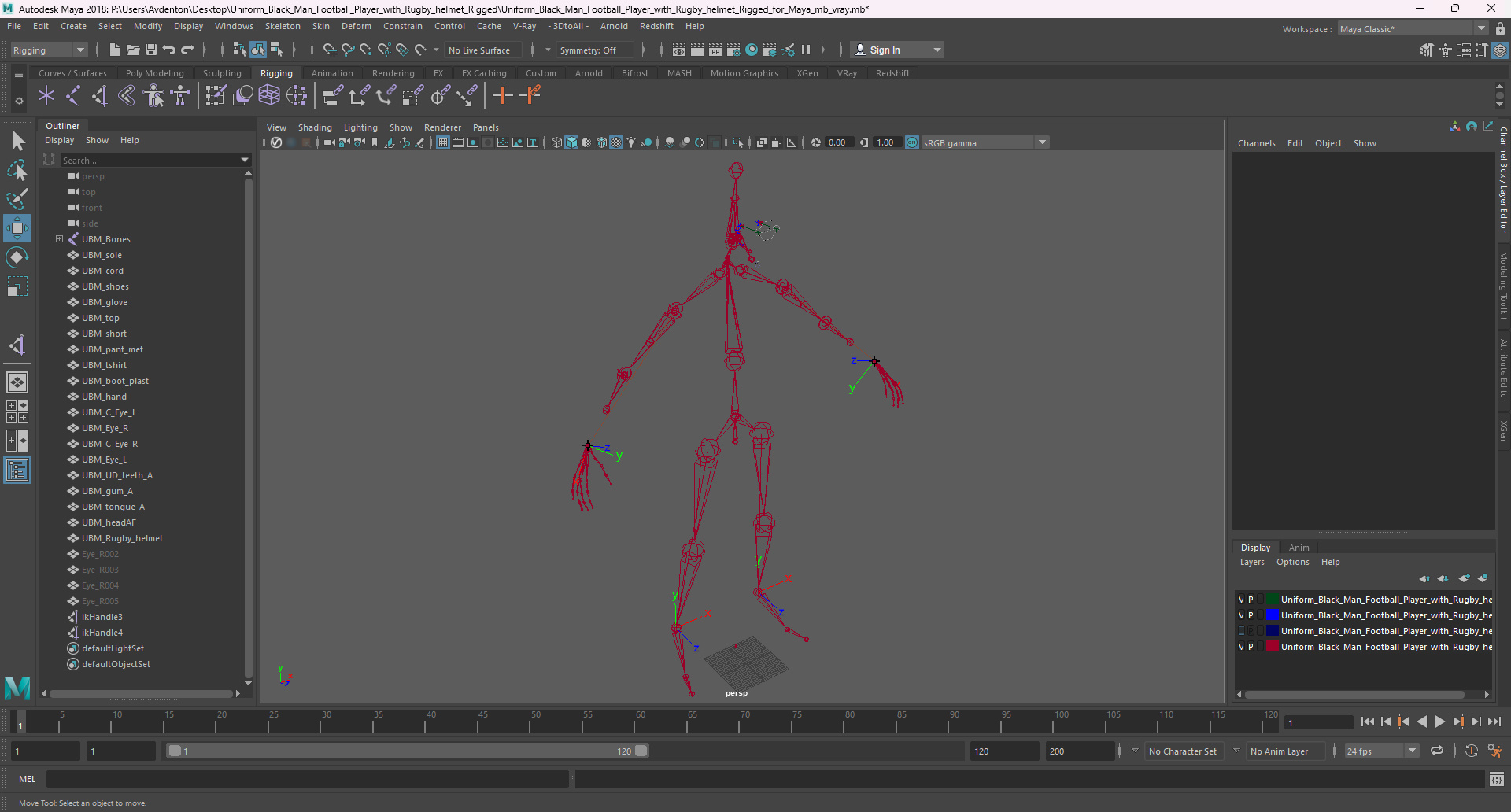Toggle textured display checker icon

(x=616, y=142)
